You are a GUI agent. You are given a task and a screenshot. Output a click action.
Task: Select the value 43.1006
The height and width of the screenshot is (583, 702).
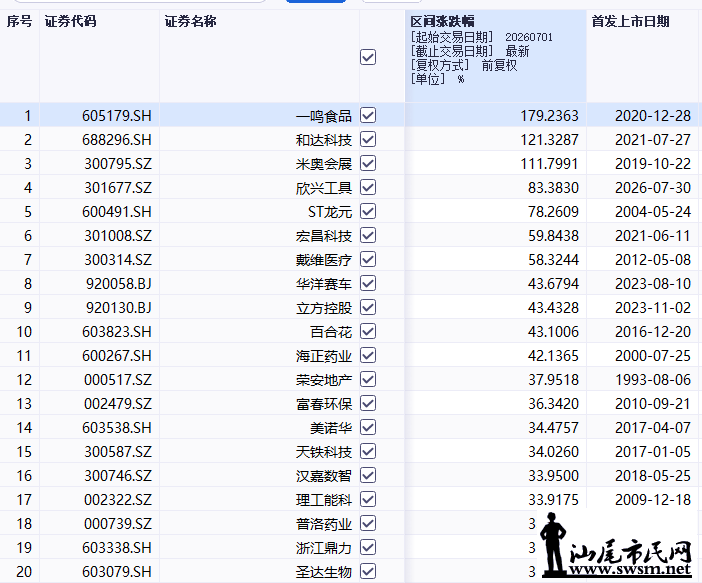(553, 332)
